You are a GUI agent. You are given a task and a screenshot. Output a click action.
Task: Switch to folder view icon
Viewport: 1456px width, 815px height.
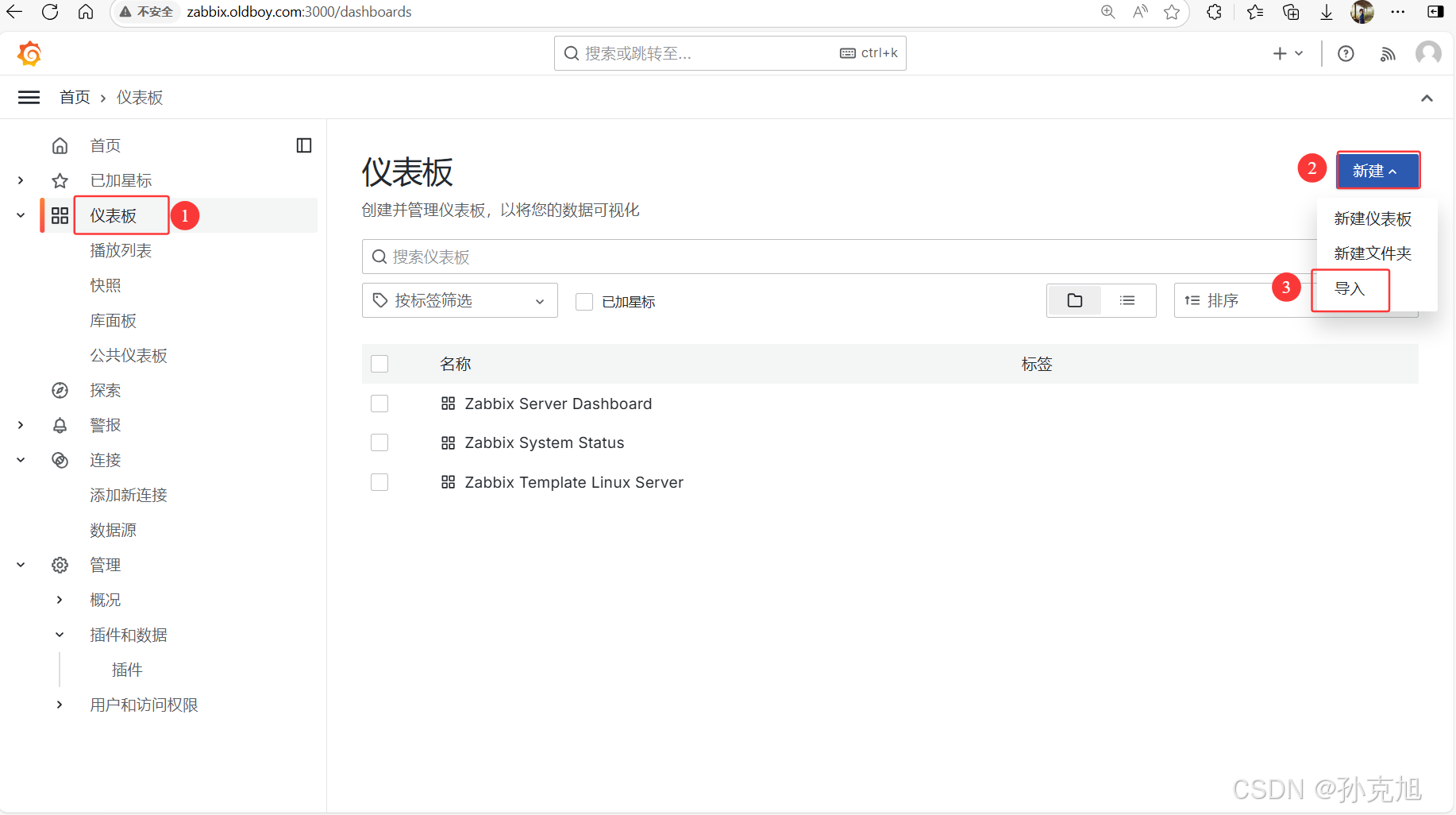tap(1075, 300)
